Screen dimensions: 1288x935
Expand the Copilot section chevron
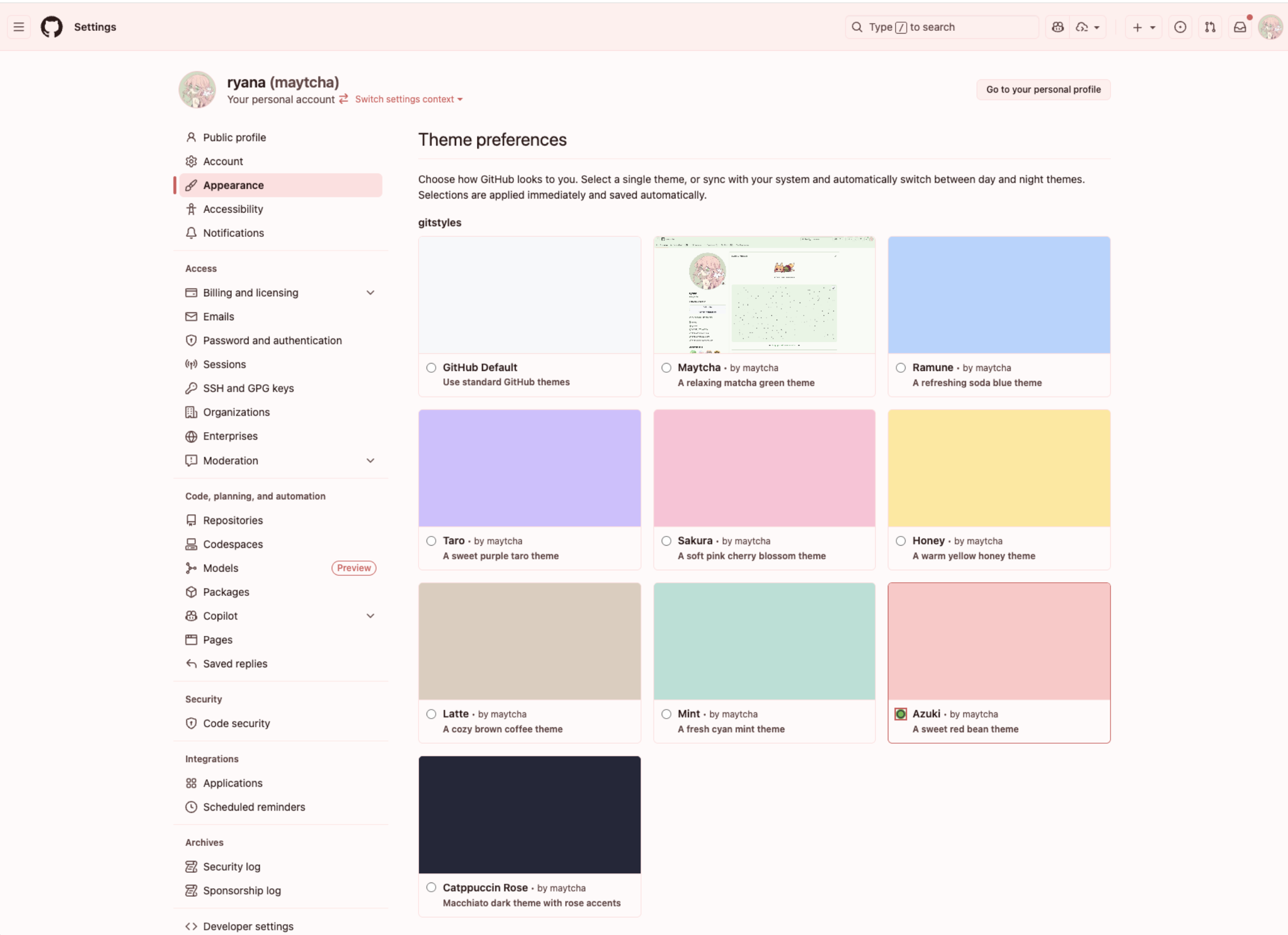point(371,616)
